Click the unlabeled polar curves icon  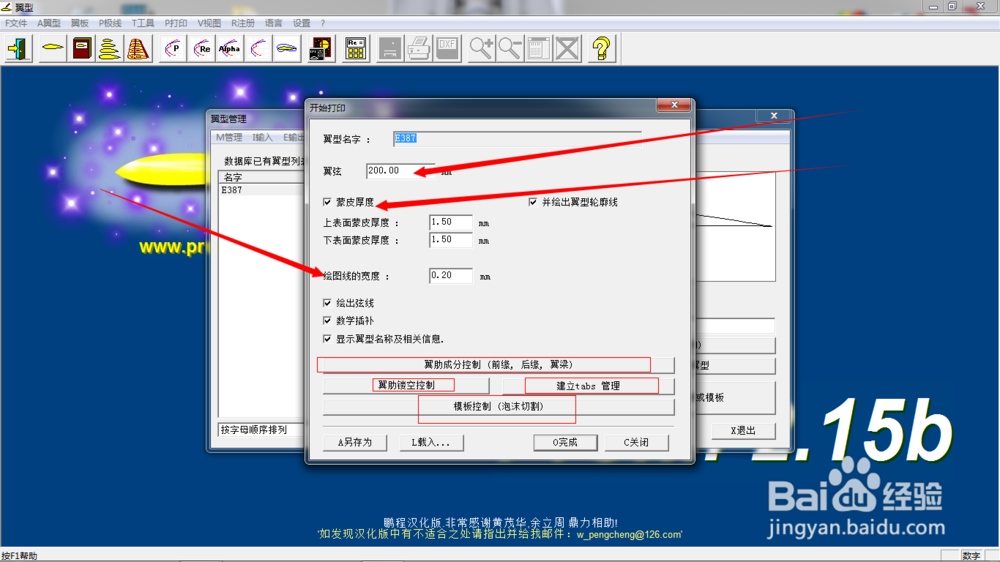[x=258, y=48]
